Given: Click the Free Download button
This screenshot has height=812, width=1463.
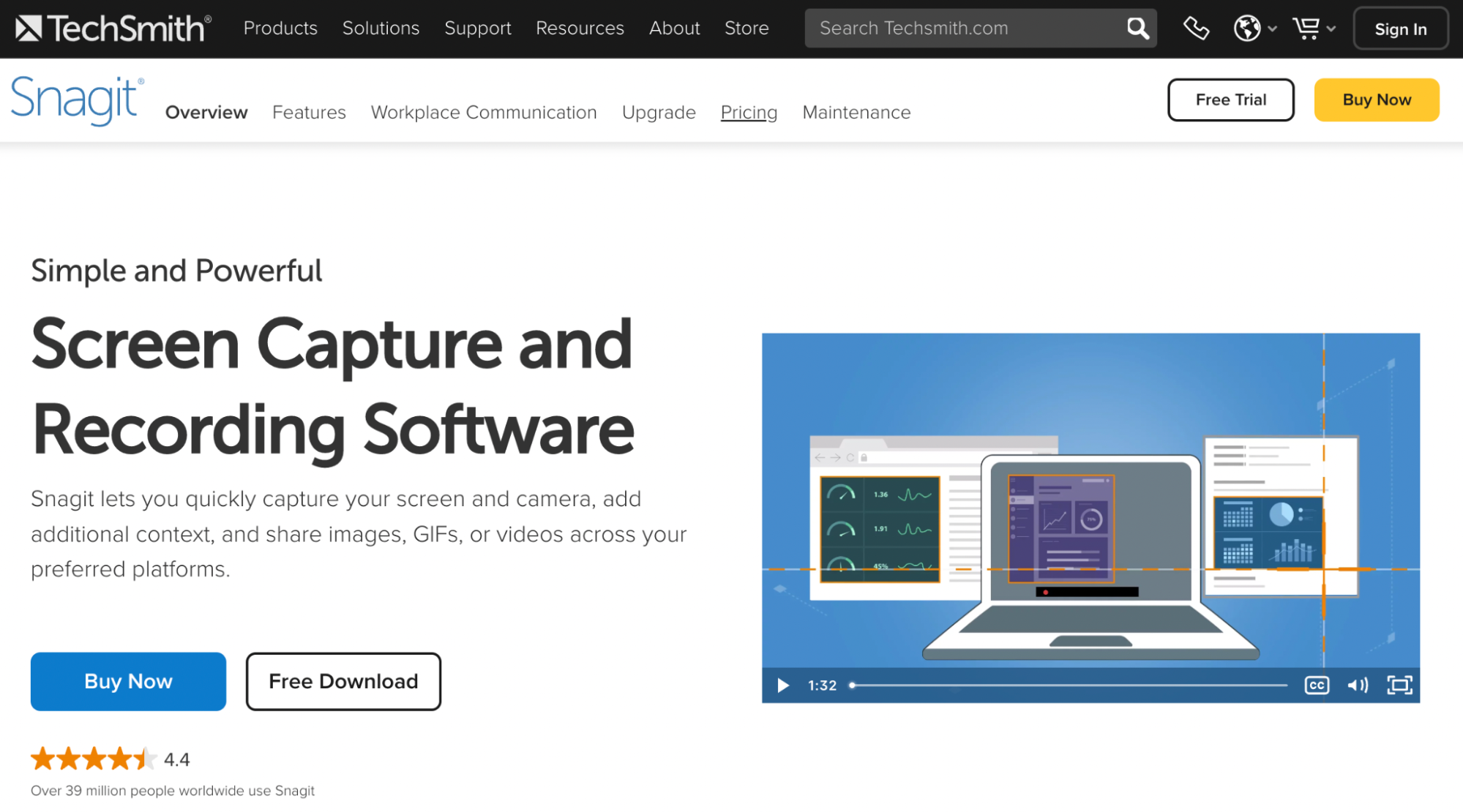Looking at the screenshot, I should [343, 680].
